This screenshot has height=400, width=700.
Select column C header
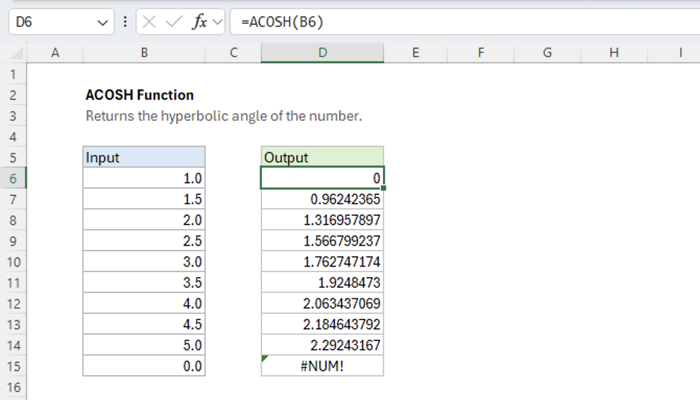(x=233, y=53)
